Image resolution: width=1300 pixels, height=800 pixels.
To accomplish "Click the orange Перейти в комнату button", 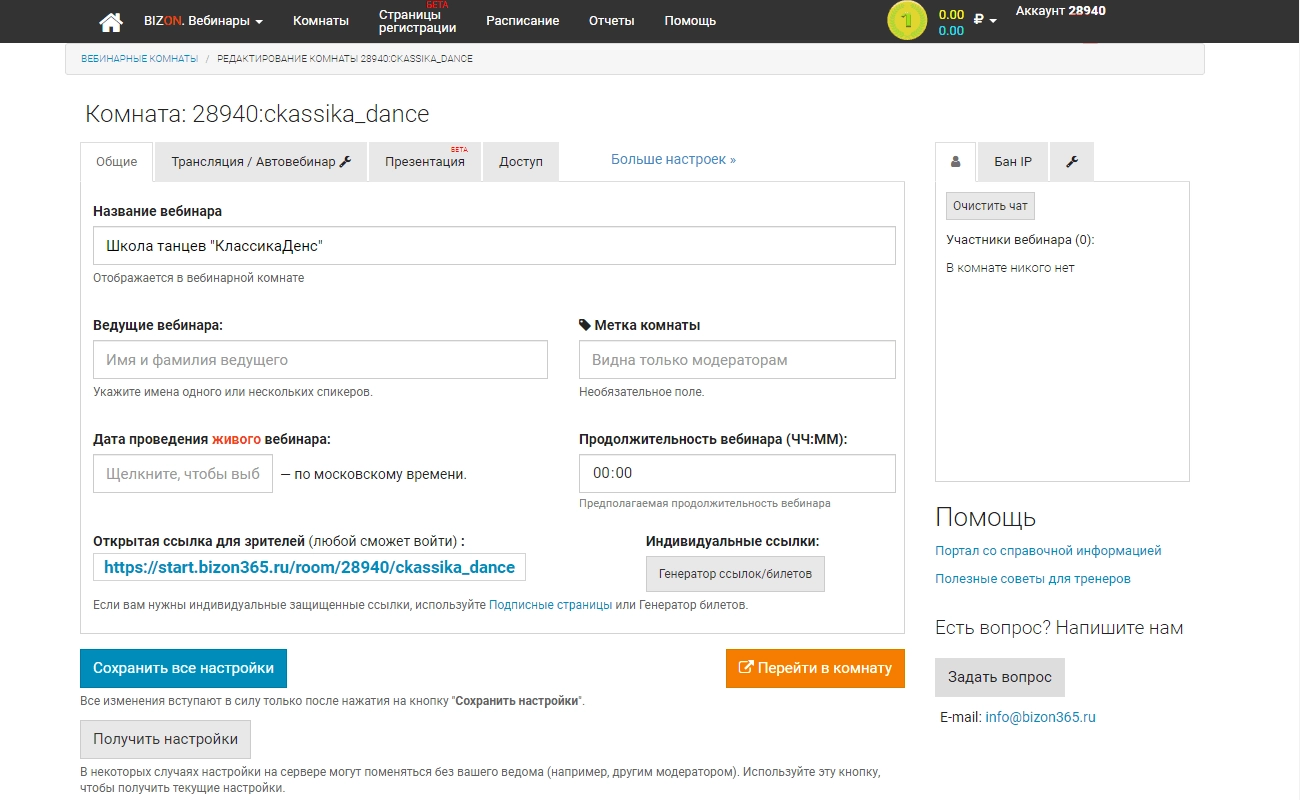I will click(x=814, y=668).
